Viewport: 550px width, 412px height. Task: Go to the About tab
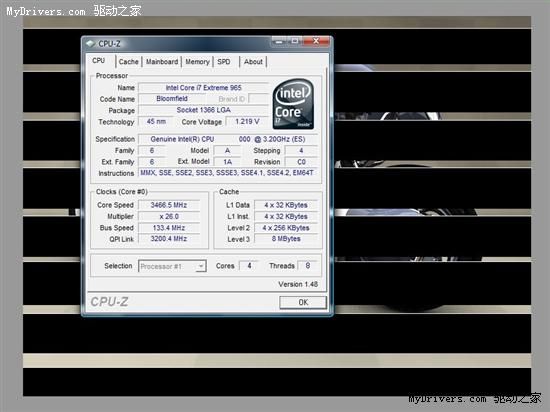(x=253, y=62)
